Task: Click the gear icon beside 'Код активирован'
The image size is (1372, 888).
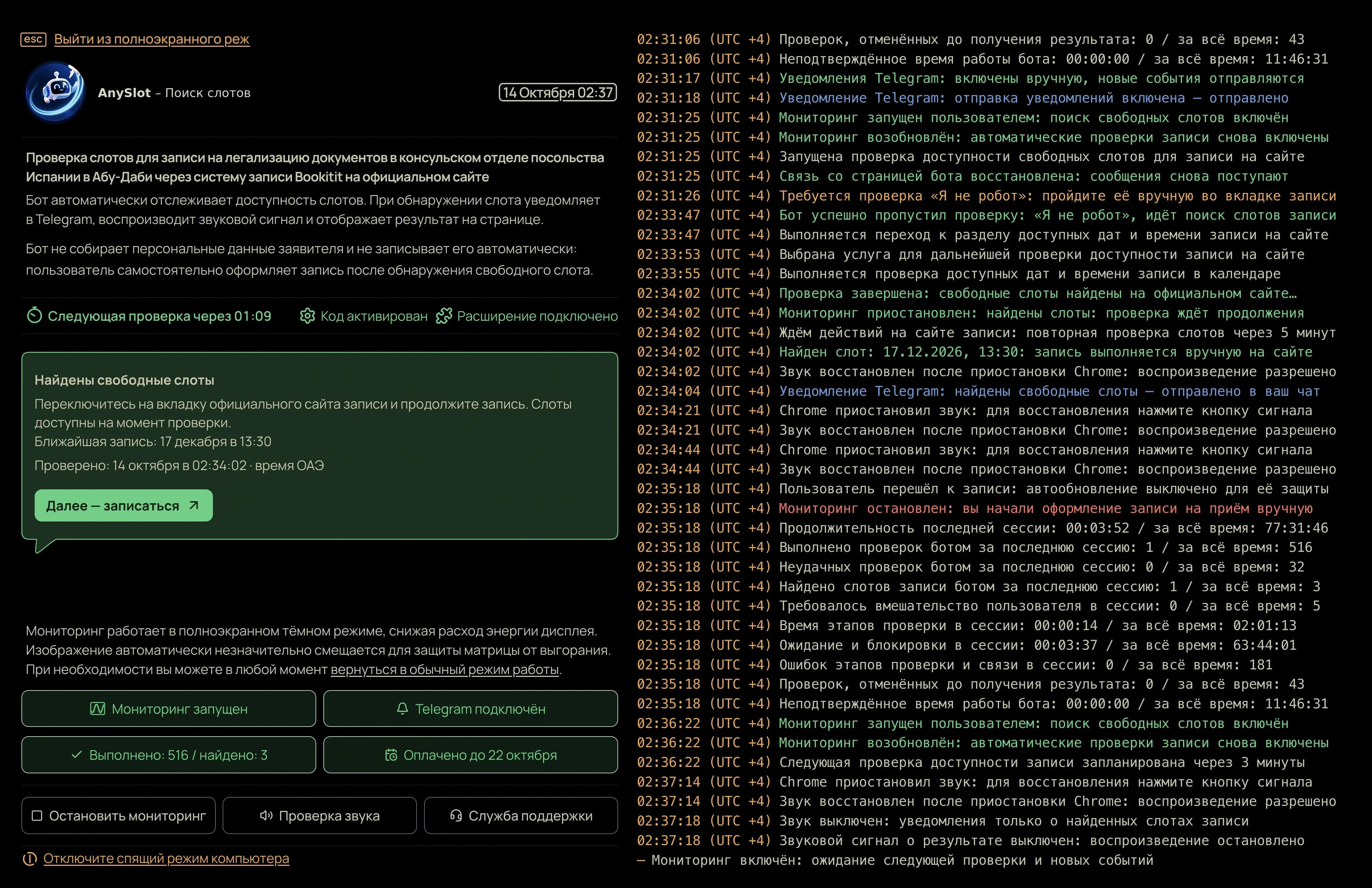Action: click(307, 316)
